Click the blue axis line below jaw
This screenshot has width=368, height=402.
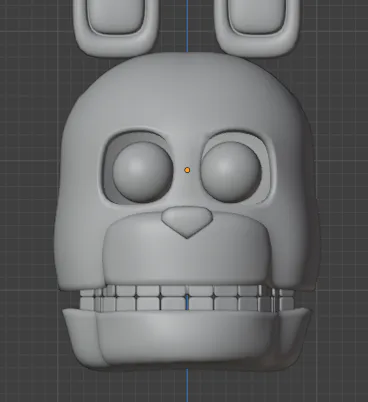pyautogui.click(x=187, y=385)
